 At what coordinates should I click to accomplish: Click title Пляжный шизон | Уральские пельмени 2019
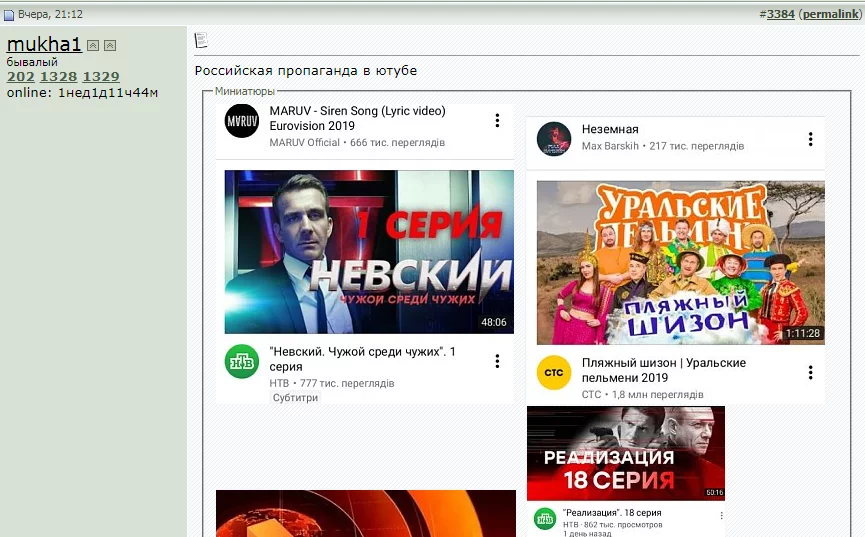coord(664,370)
